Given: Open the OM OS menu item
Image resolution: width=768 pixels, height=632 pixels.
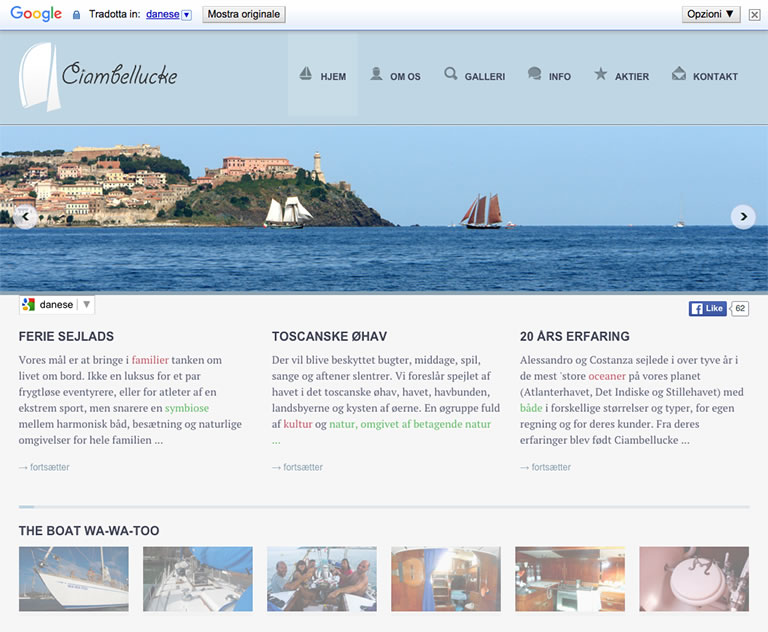Looking at the screenshot, I should [x=395, y=75].
